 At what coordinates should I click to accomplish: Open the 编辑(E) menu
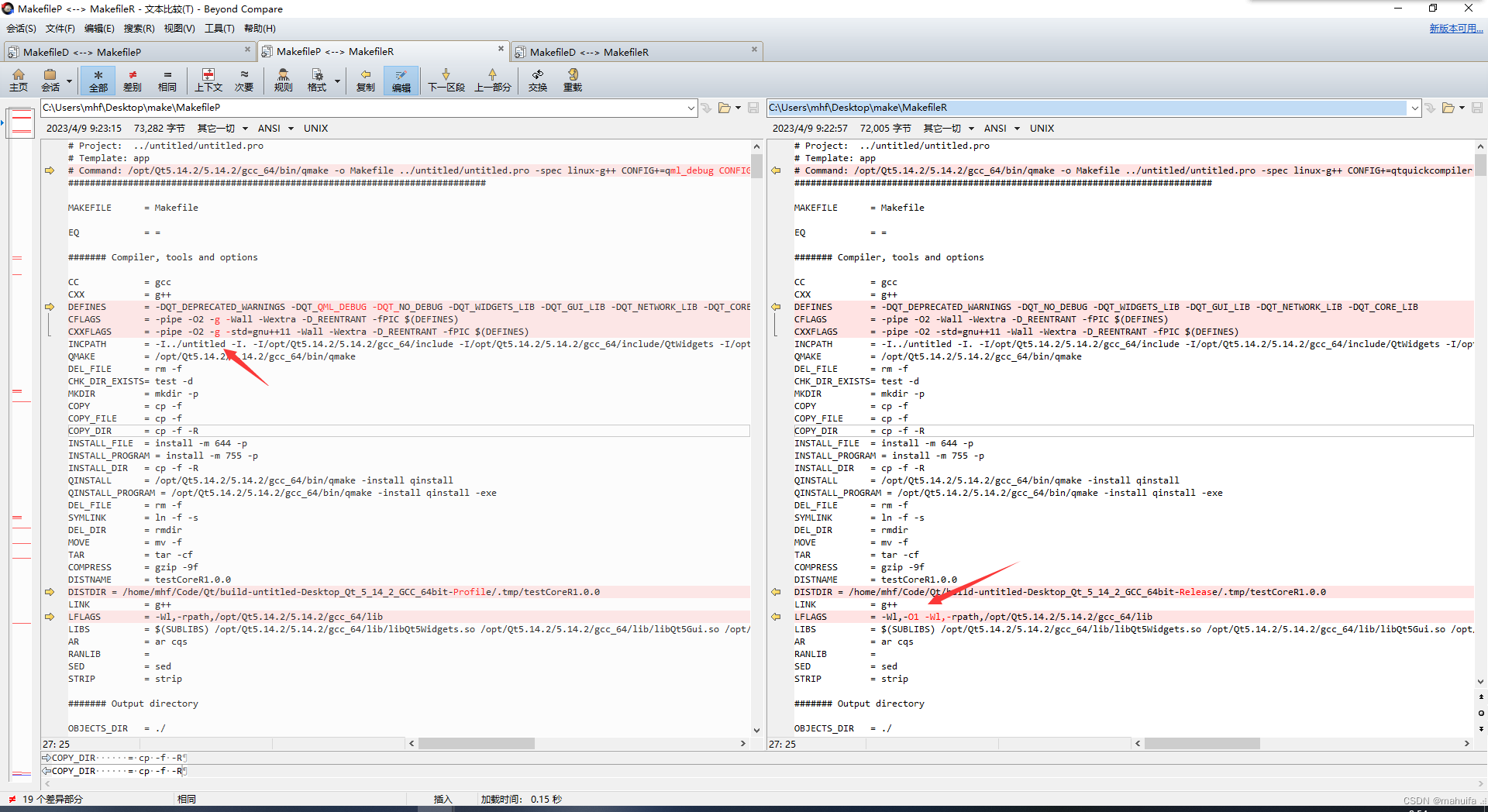coord(99,29)
